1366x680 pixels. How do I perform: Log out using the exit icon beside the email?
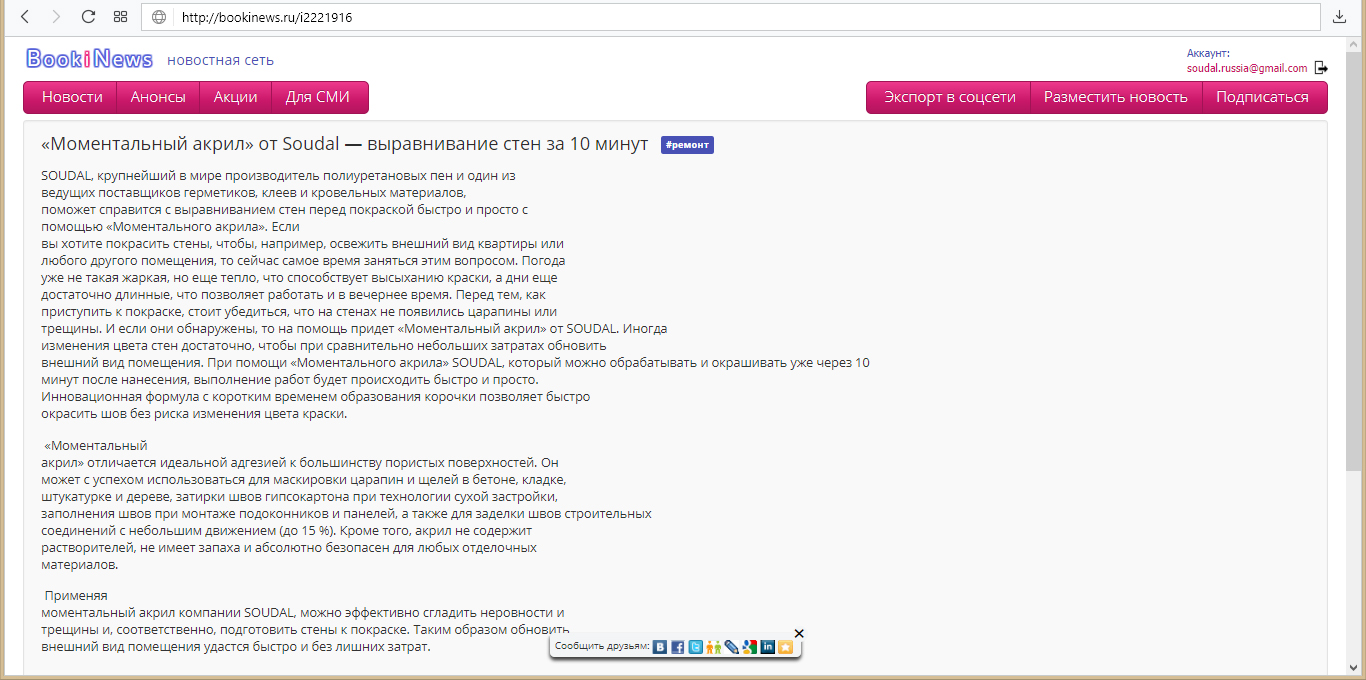1321,68
